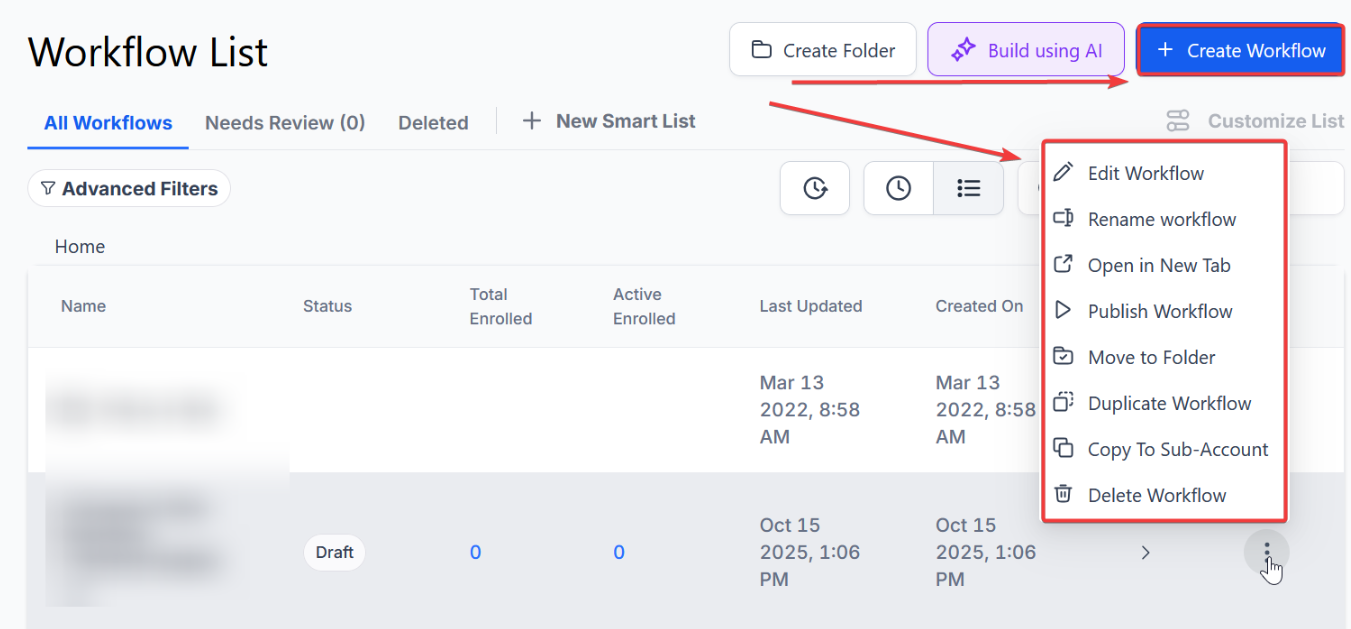Switch to the clock recent view icon

pos(898,188)
